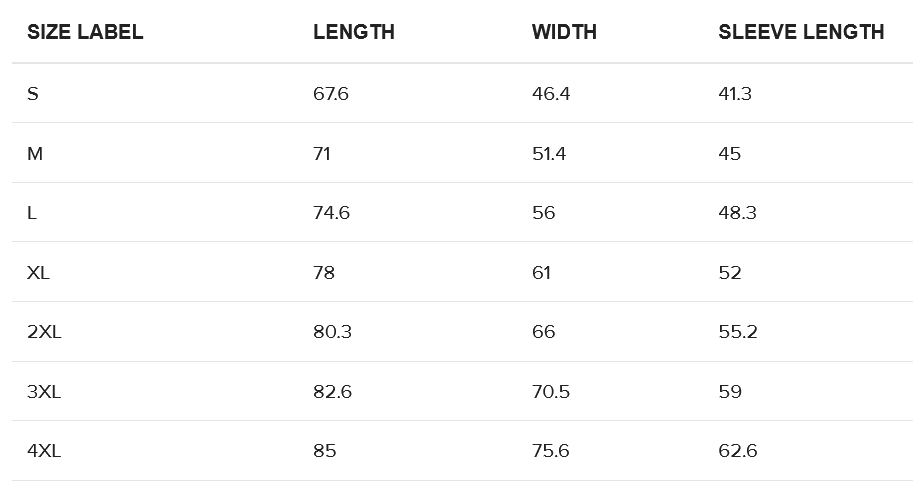Click the 75.6 width value
The image size is (913, 502).
tap(551, 451)
